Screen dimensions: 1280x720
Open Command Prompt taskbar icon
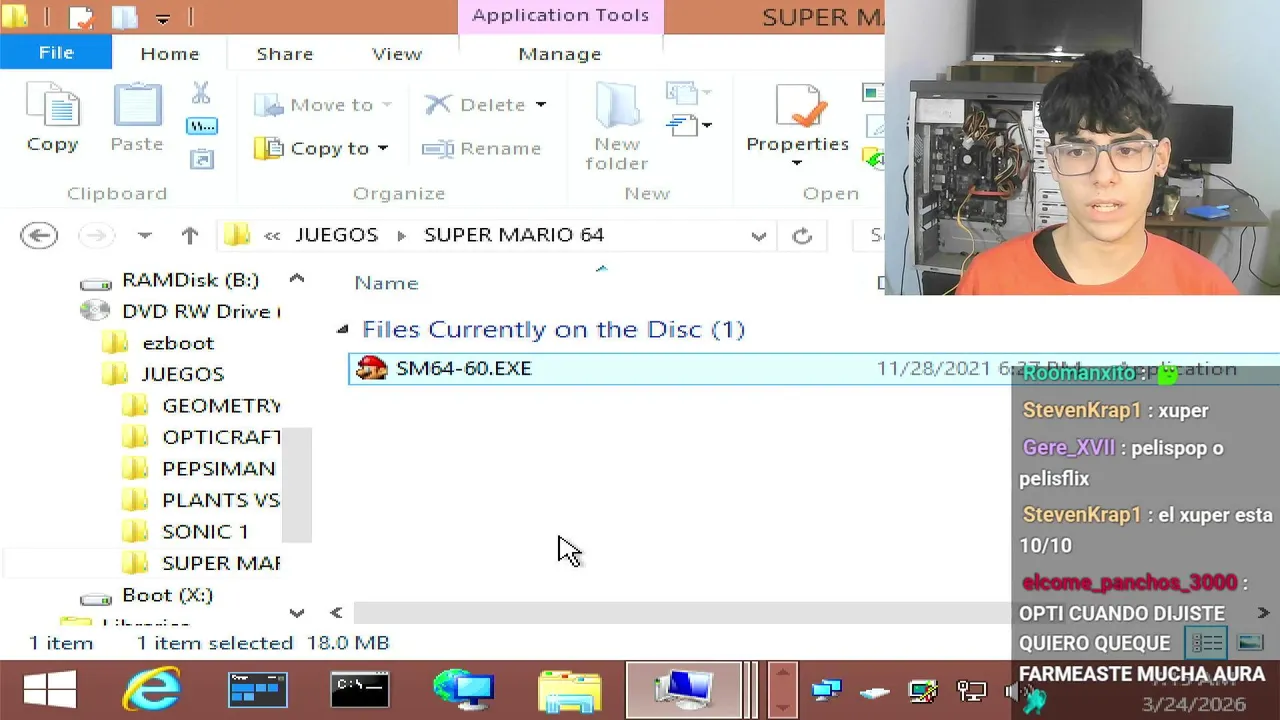[360, 690]
